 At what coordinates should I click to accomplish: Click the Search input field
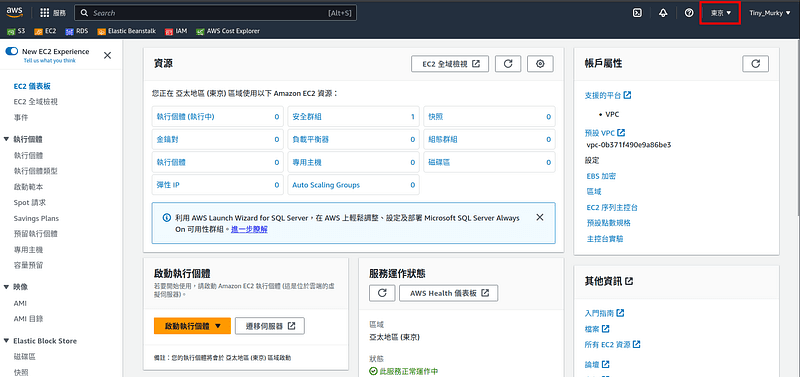coord(215,13)
